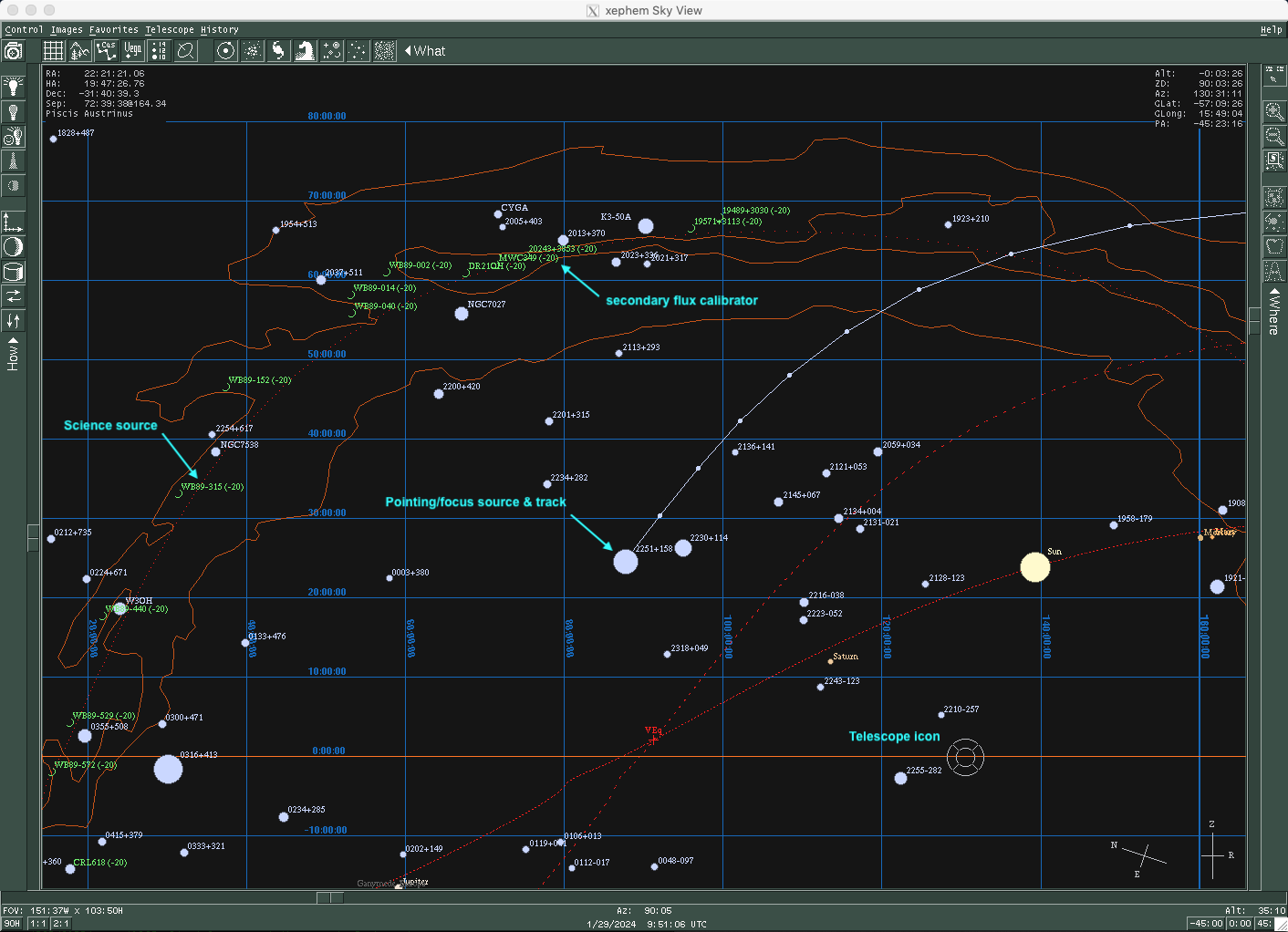Image resolution: width=1288 pixels, height=932 pixels.
Task: Toggle the cylindrical projection icon
Action: [x=13, y=272]
